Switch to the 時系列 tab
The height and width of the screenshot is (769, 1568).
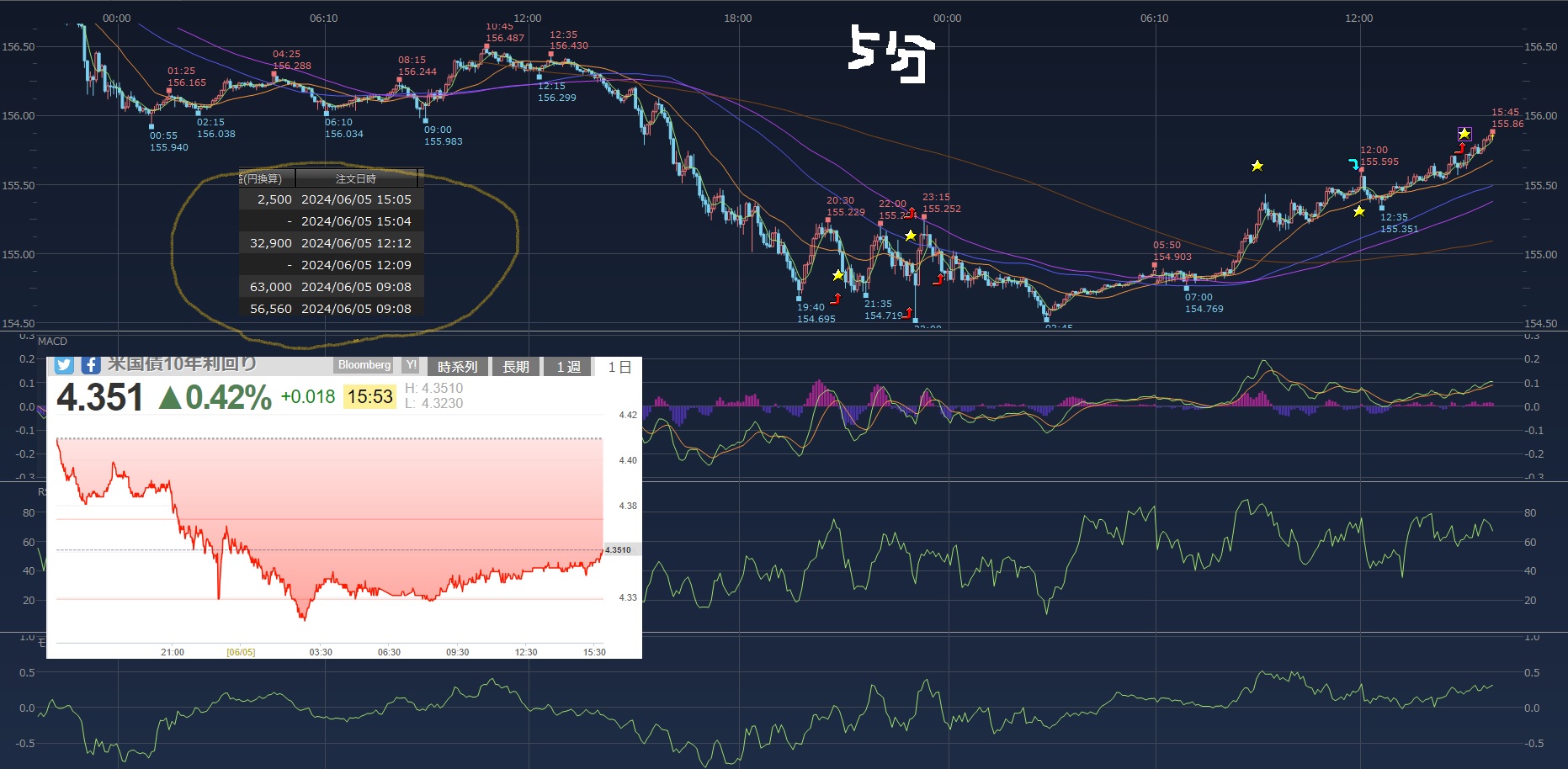click(x=457, y=367)
